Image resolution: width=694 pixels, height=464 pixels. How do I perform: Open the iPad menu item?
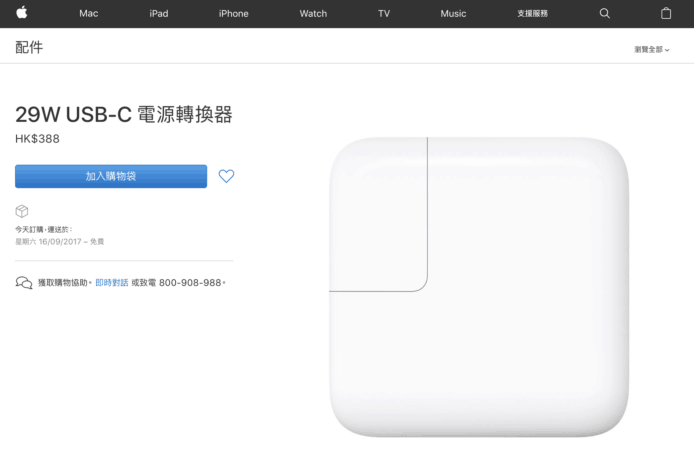tap(158, 13)
